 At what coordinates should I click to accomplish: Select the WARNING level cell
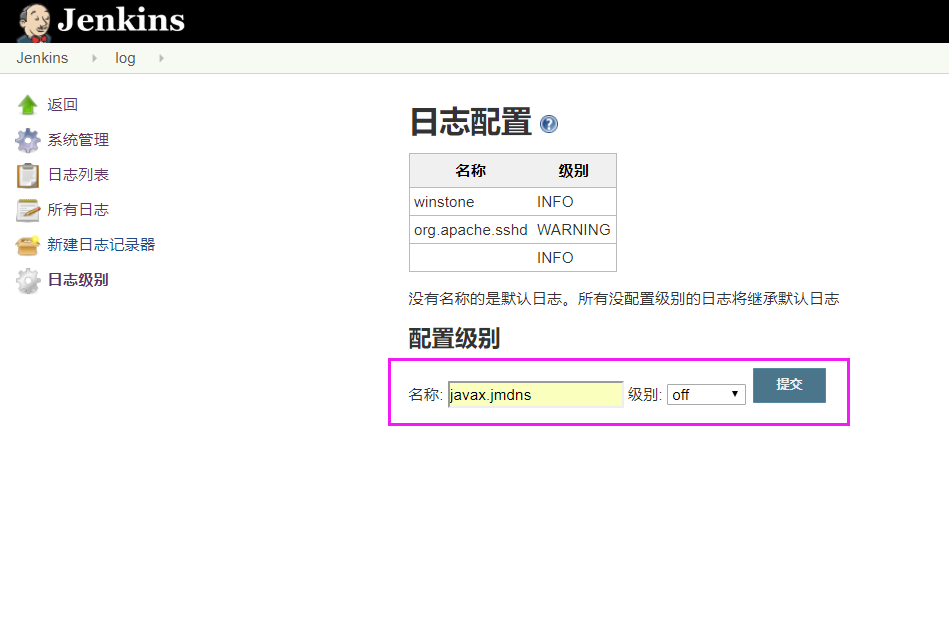pos(574,230)
